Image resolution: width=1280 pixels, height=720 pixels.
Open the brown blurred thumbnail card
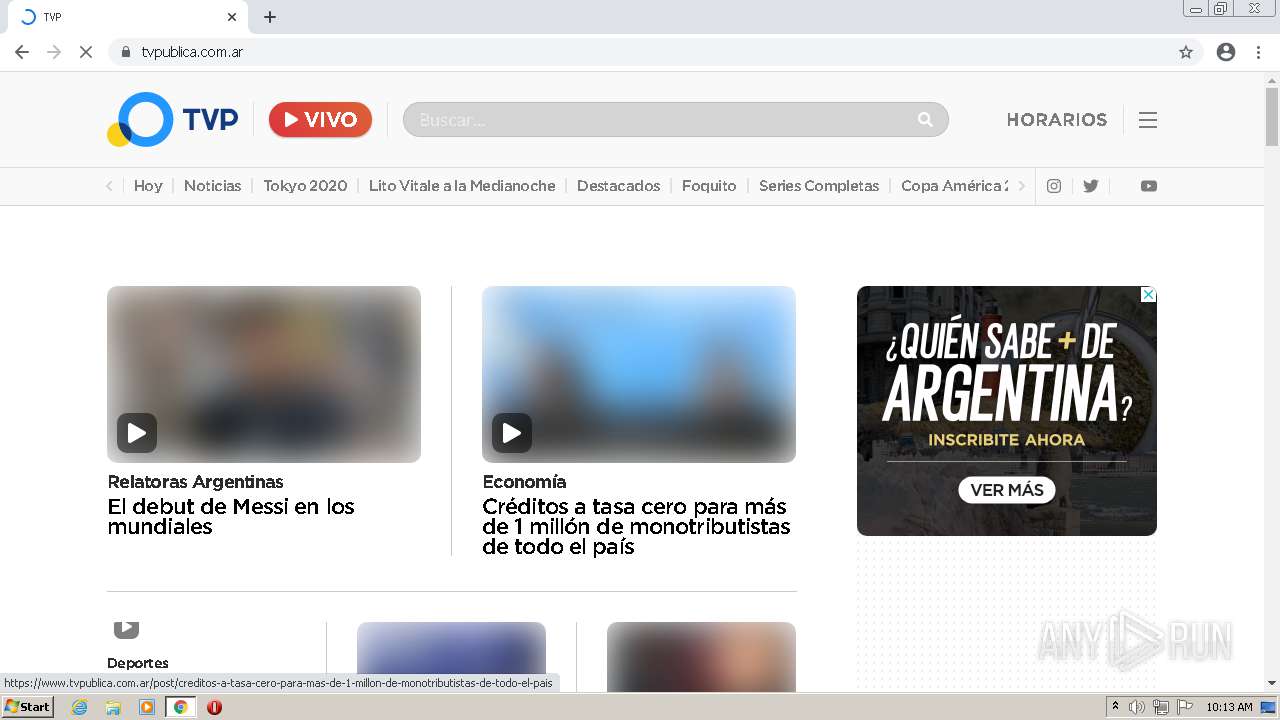click(701, 657)
